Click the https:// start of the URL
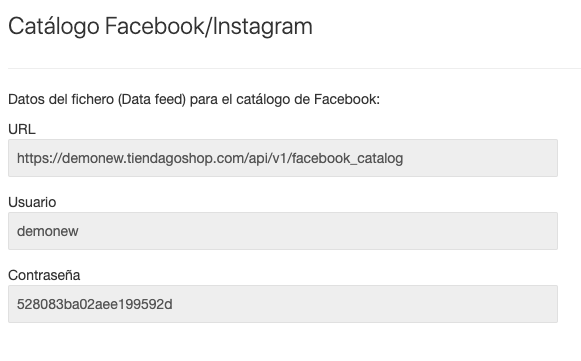 [39, 159]
